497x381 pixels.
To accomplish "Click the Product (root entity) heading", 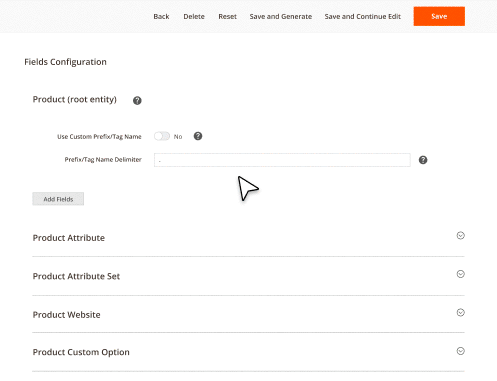I will coord(75,99).
